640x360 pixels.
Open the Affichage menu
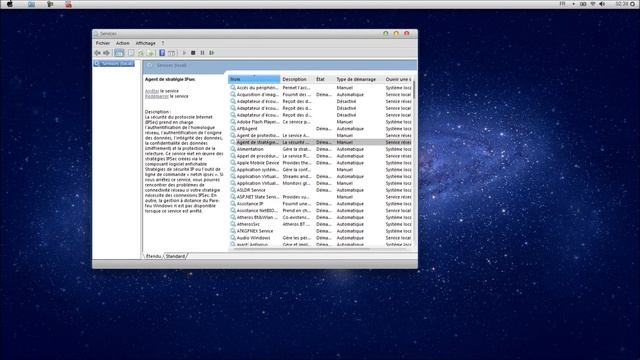point(145,43)
